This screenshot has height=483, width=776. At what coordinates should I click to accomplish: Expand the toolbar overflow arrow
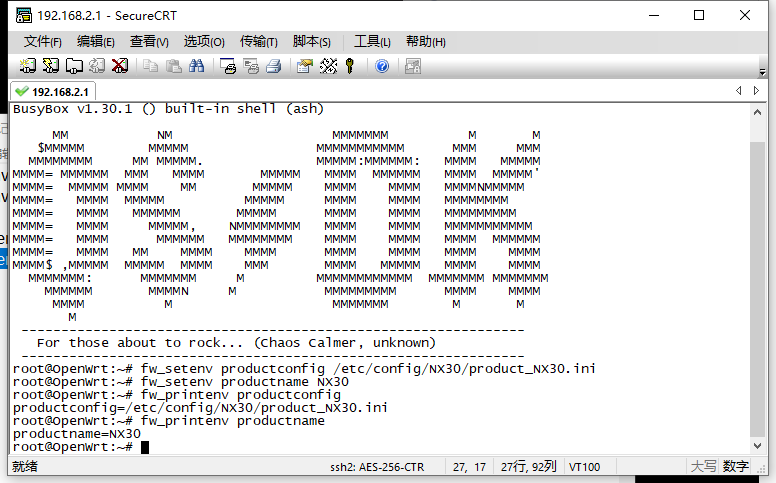762,72
